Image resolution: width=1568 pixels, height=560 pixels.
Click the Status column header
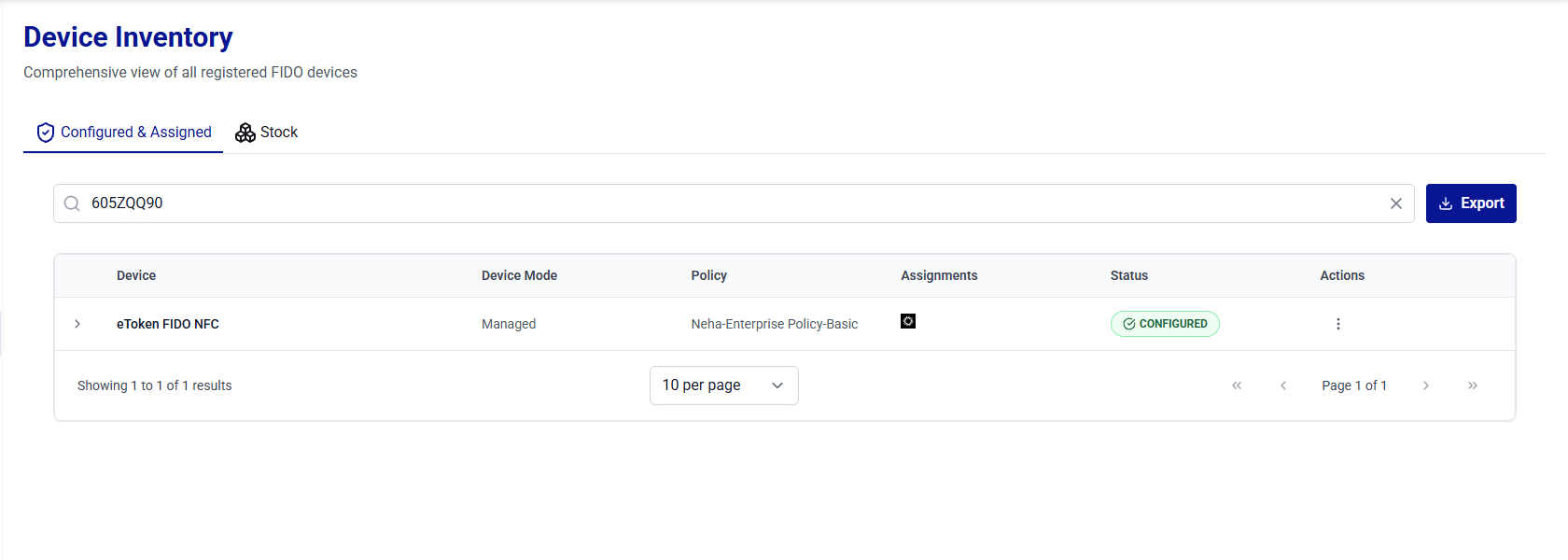point(1129,275)
